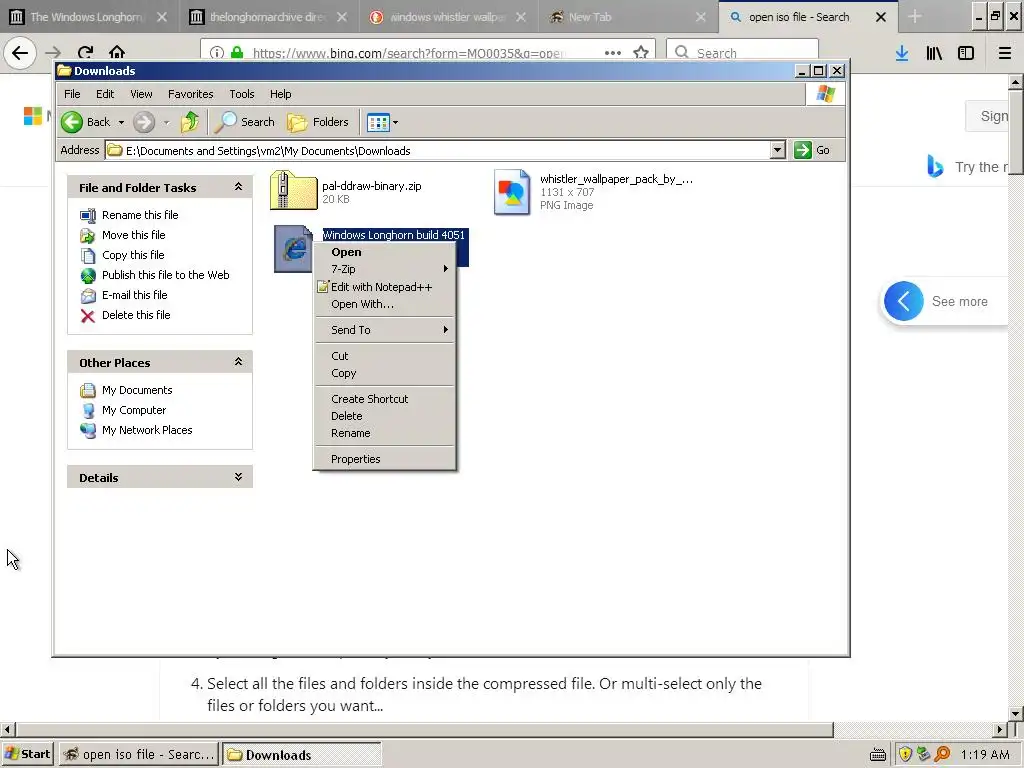Choose Properties in context menu

[385, 459]
